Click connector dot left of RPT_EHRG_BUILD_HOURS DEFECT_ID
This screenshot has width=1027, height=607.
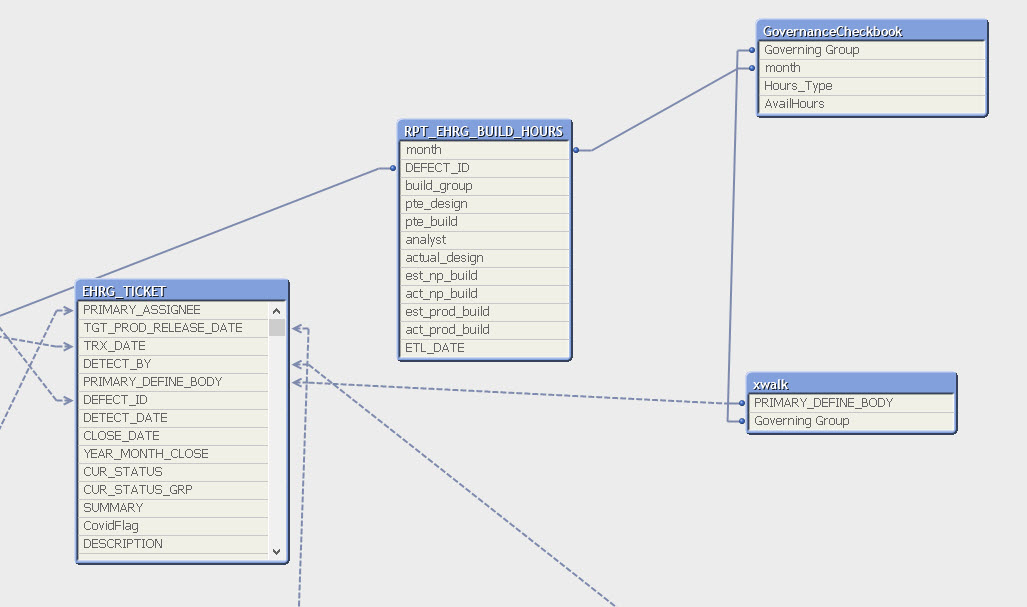click(393, 168)
